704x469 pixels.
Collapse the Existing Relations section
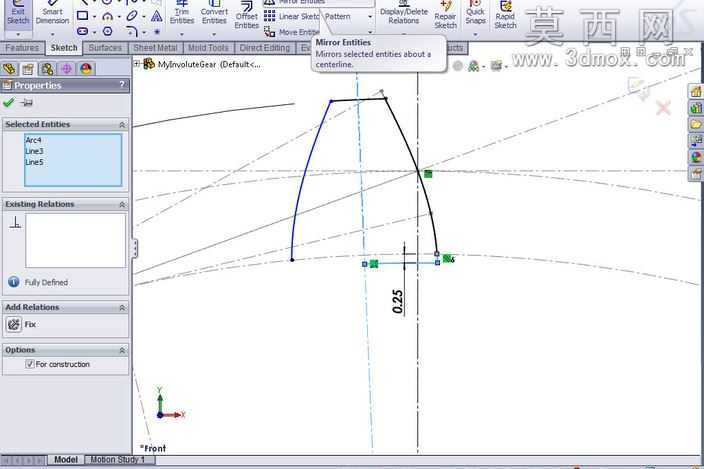pos(122,205)
